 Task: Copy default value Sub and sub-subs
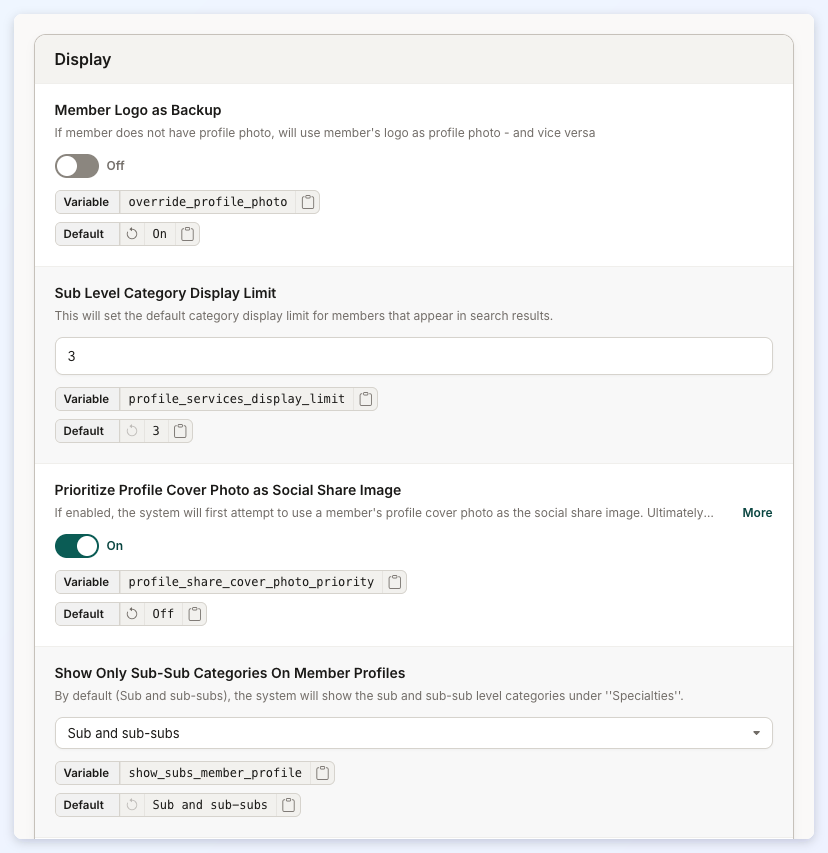289,805
